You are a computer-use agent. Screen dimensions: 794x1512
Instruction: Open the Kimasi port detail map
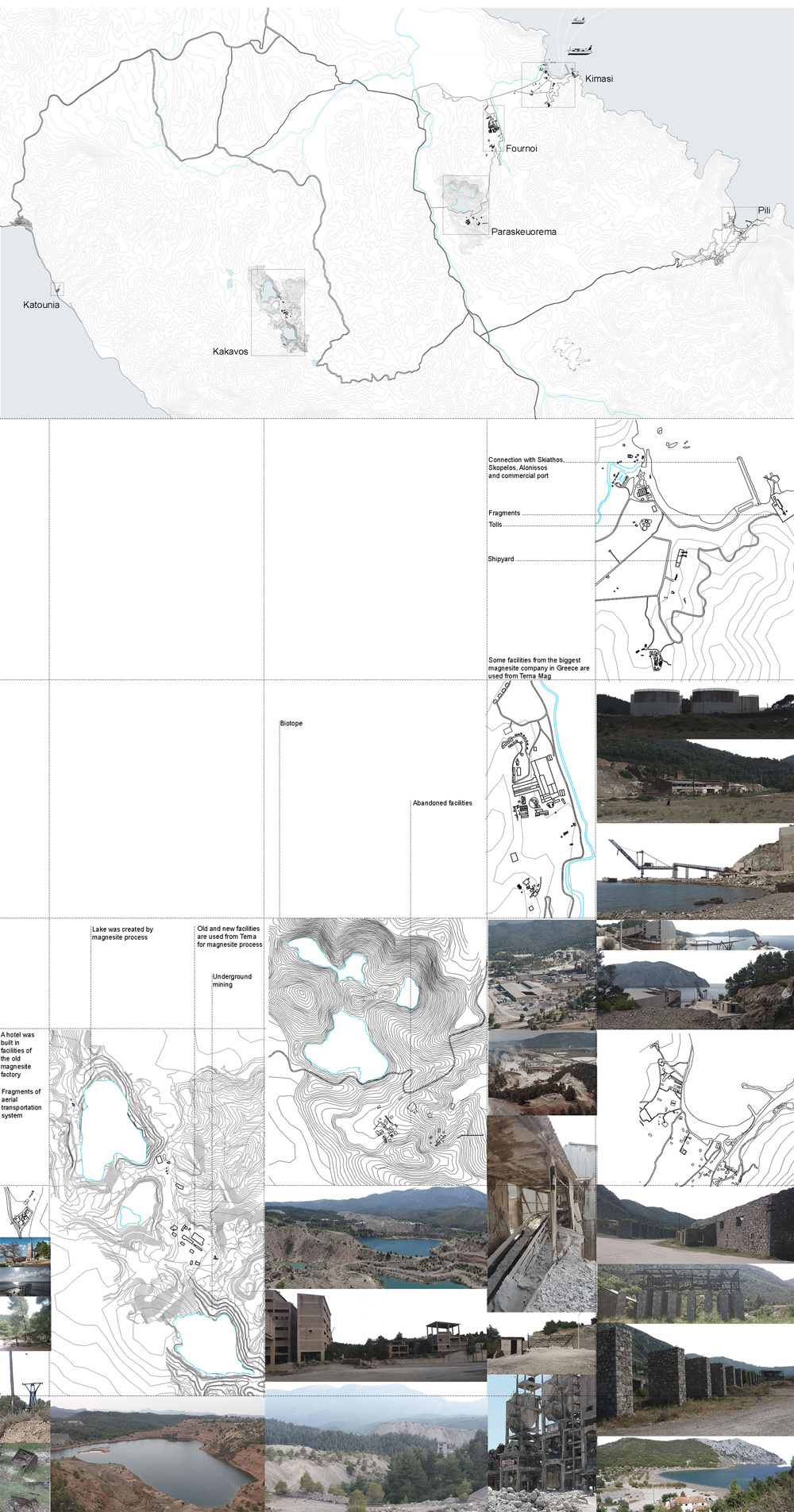695,549
